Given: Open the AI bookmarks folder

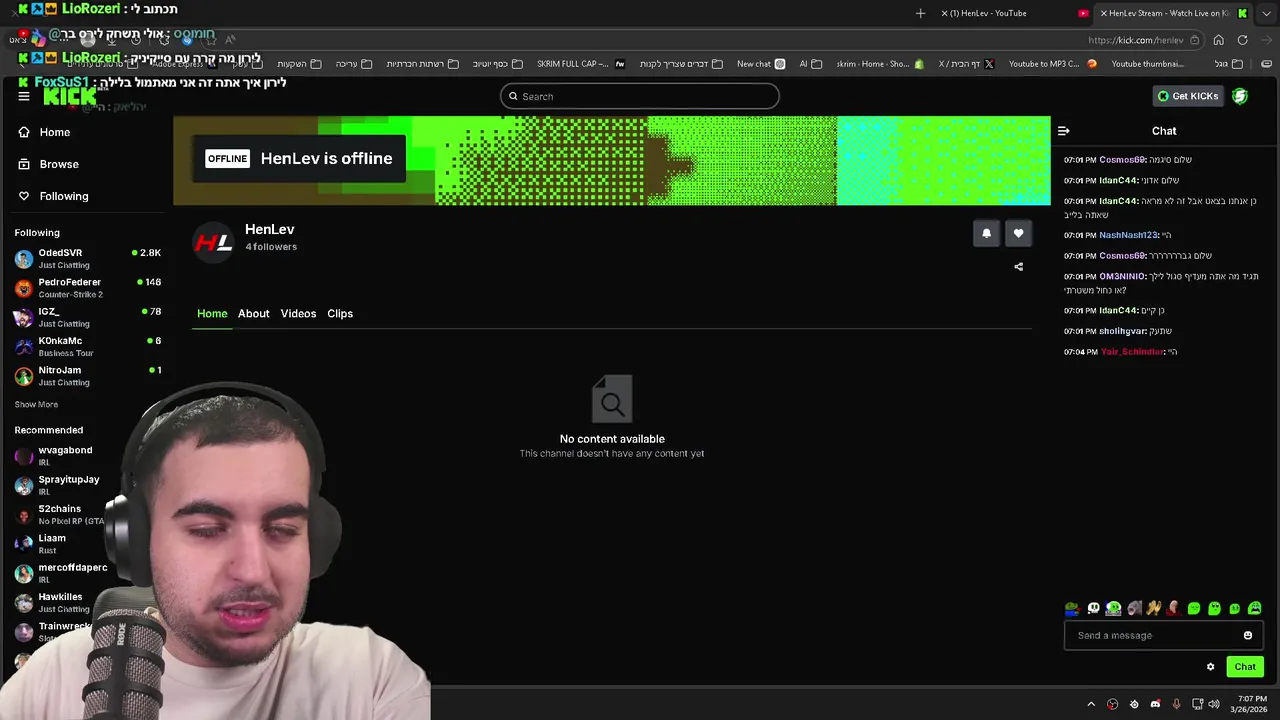Looking at the screenshot, I should 810,64.
